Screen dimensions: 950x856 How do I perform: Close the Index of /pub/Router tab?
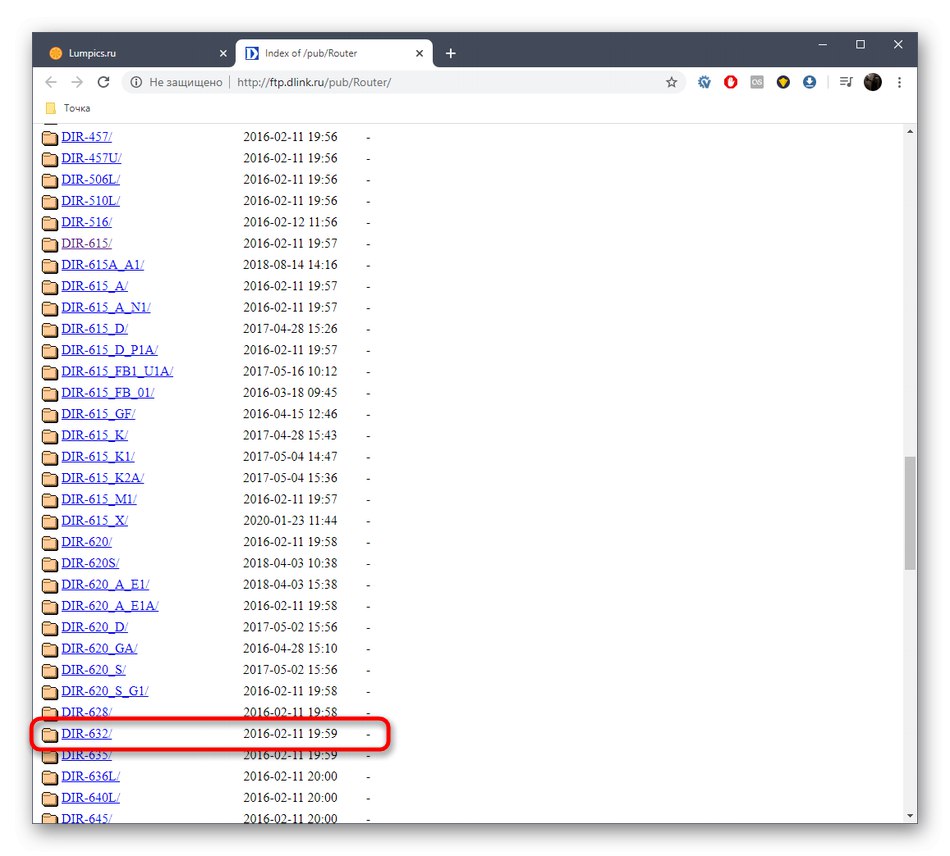(x=419, y=53)
